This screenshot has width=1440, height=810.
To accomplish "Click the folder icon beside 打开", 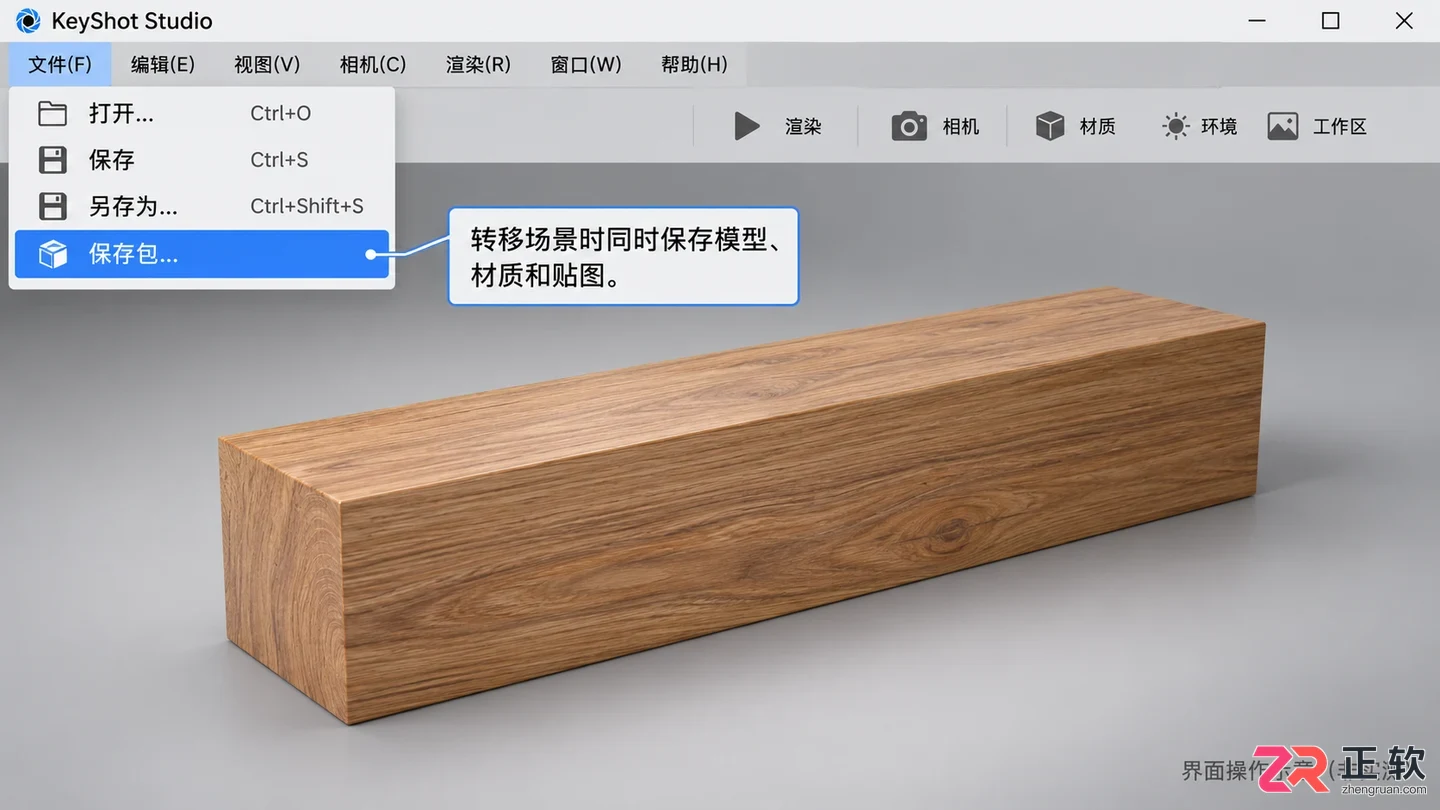I will tap(52, 113).
